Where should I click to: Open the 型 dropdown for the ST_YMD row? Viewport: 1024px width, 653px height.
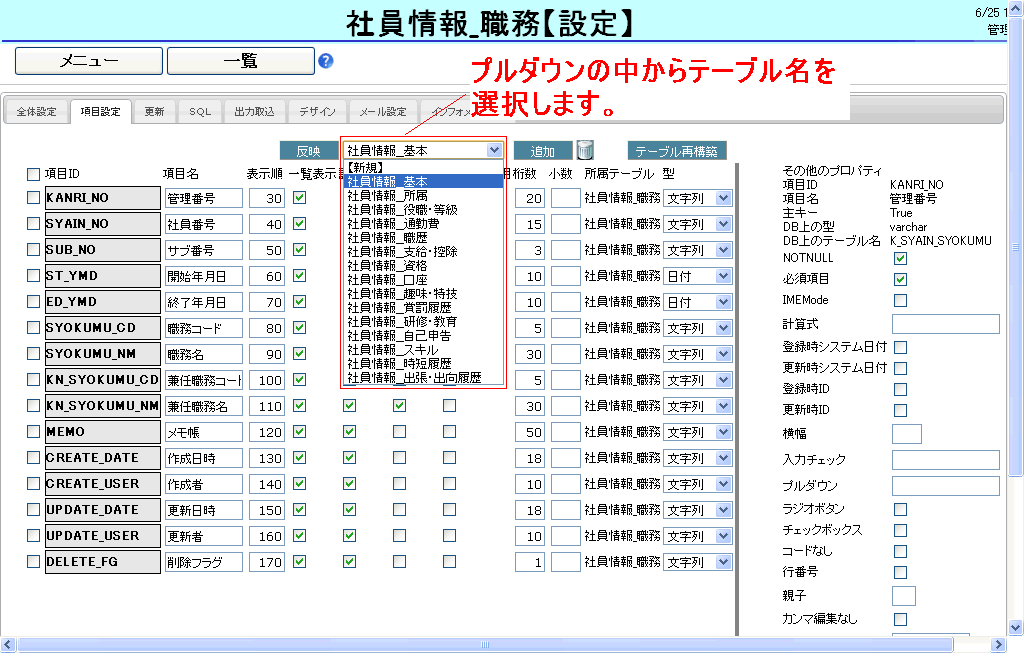click(724, 276)
